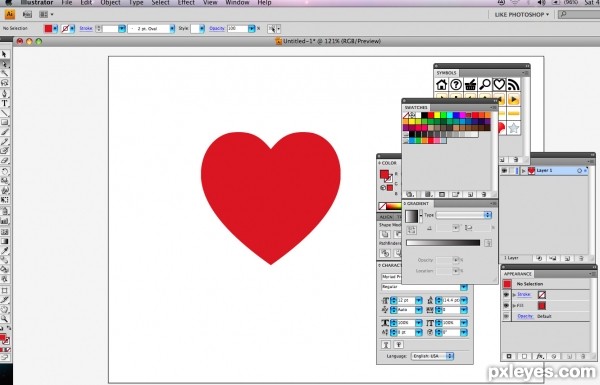This screenshot has width=600, height=385.
Task: Click the Ai application icon
Action: pos(10,15)
